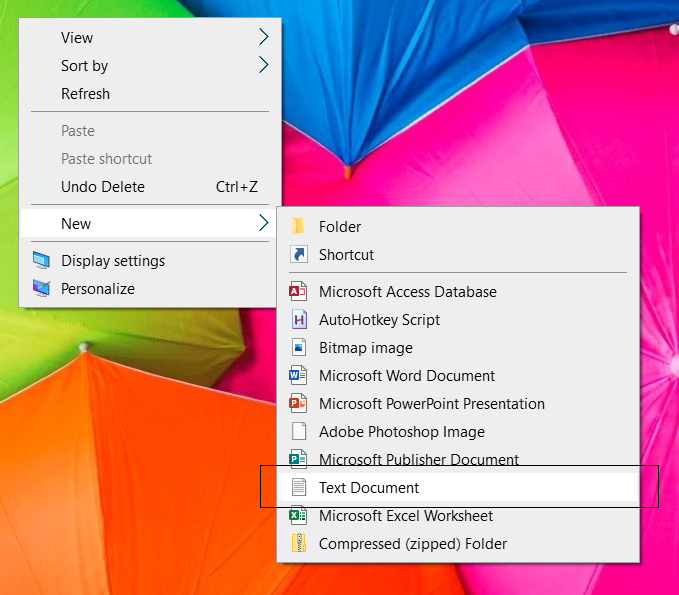
Task: Choose Refresh from the context menu
Action: (150, 94)
